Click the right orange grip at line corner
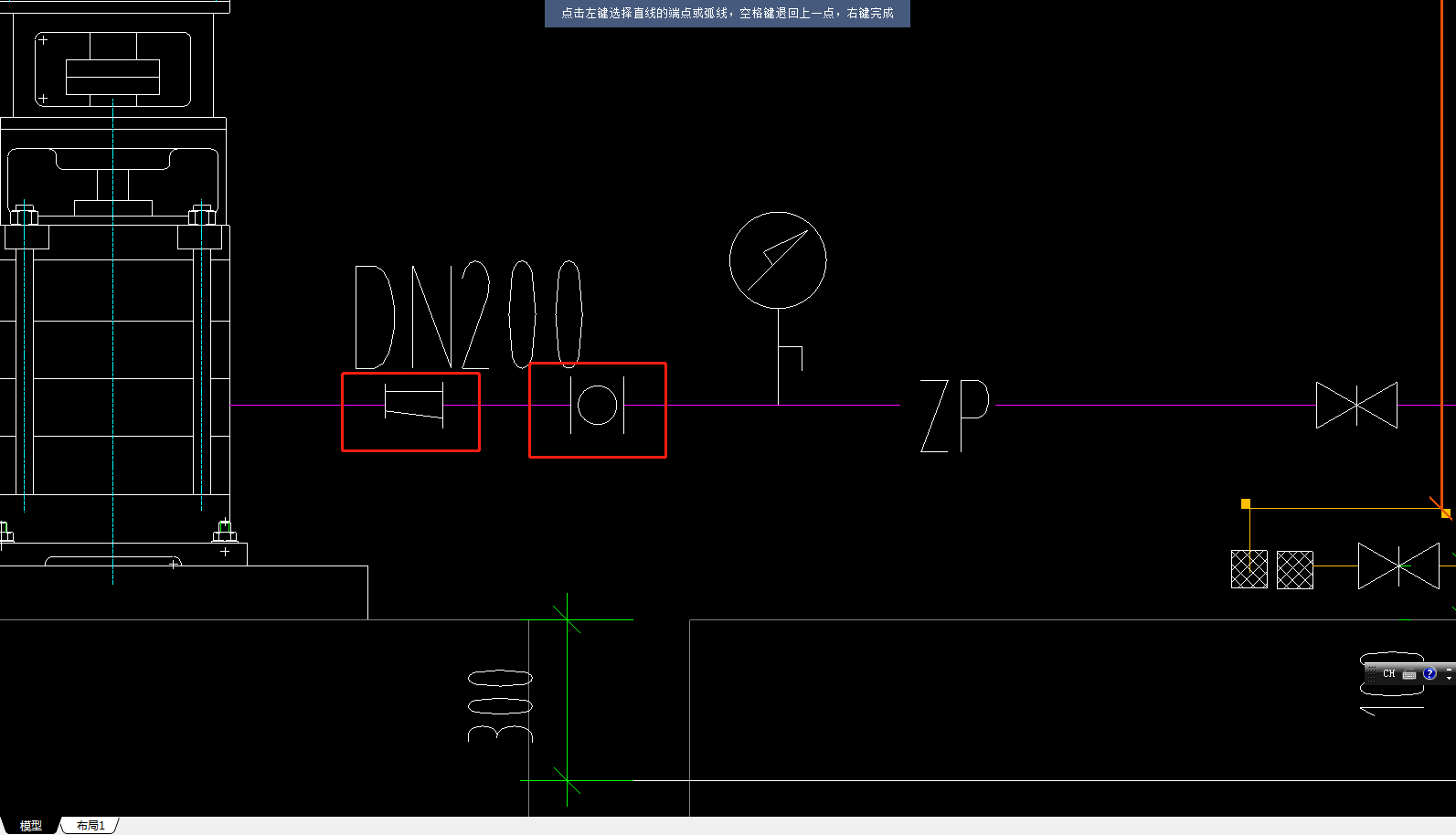Viewport: 1456px width, 835px height. pyautogui.click(x=1446, y=513)
